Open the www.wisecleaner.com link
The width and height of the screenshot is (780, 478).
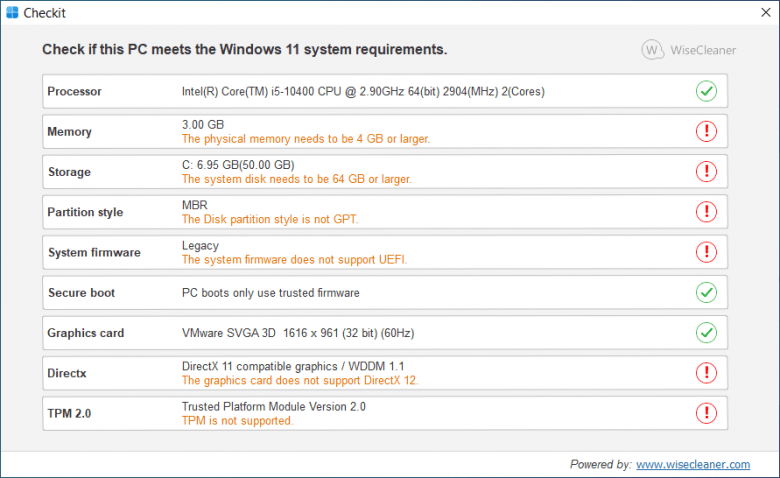click(693, 464)
